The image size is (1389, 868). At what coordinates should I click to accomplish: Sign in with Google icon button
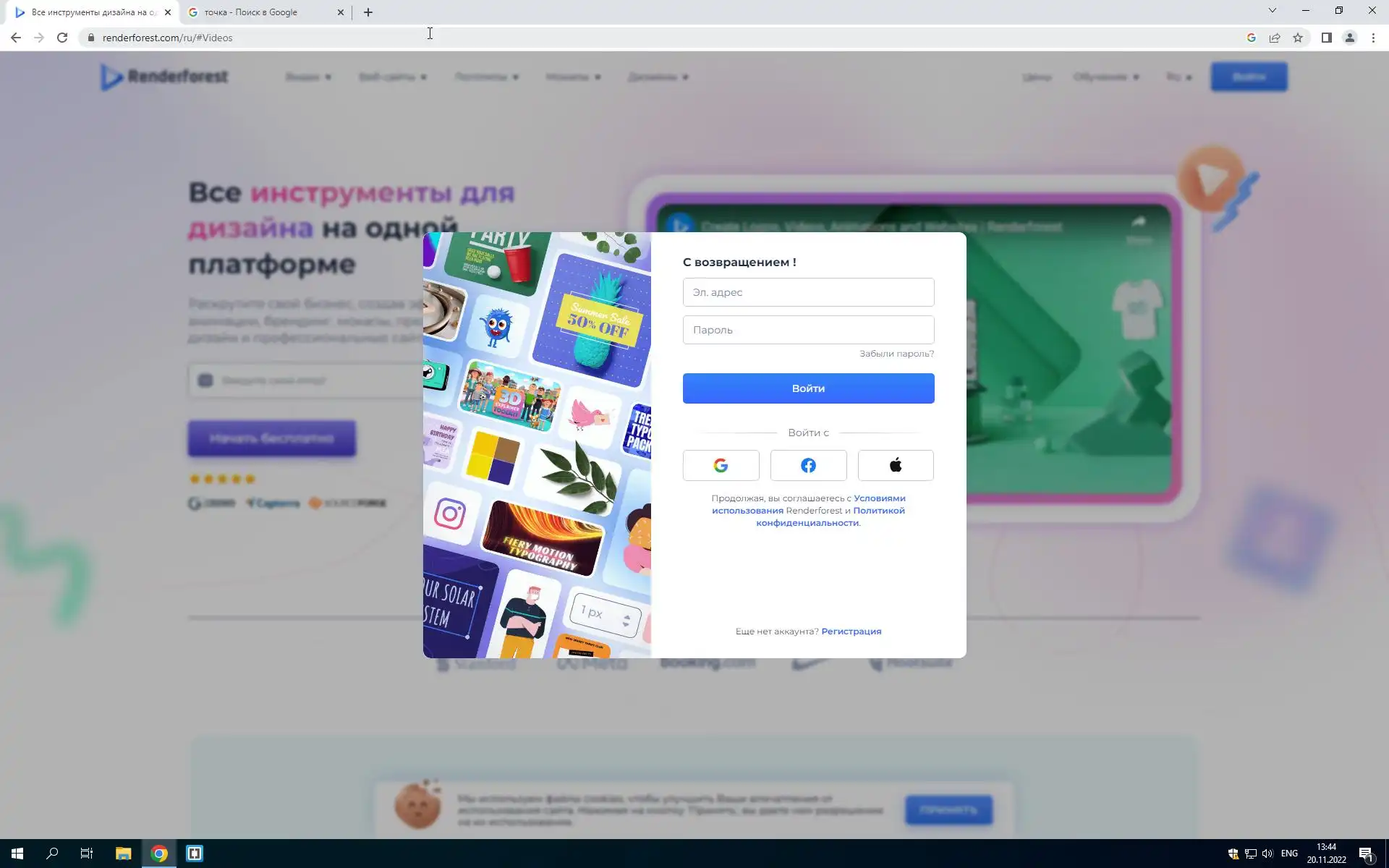pyautogui.click(x=721, y=465)
